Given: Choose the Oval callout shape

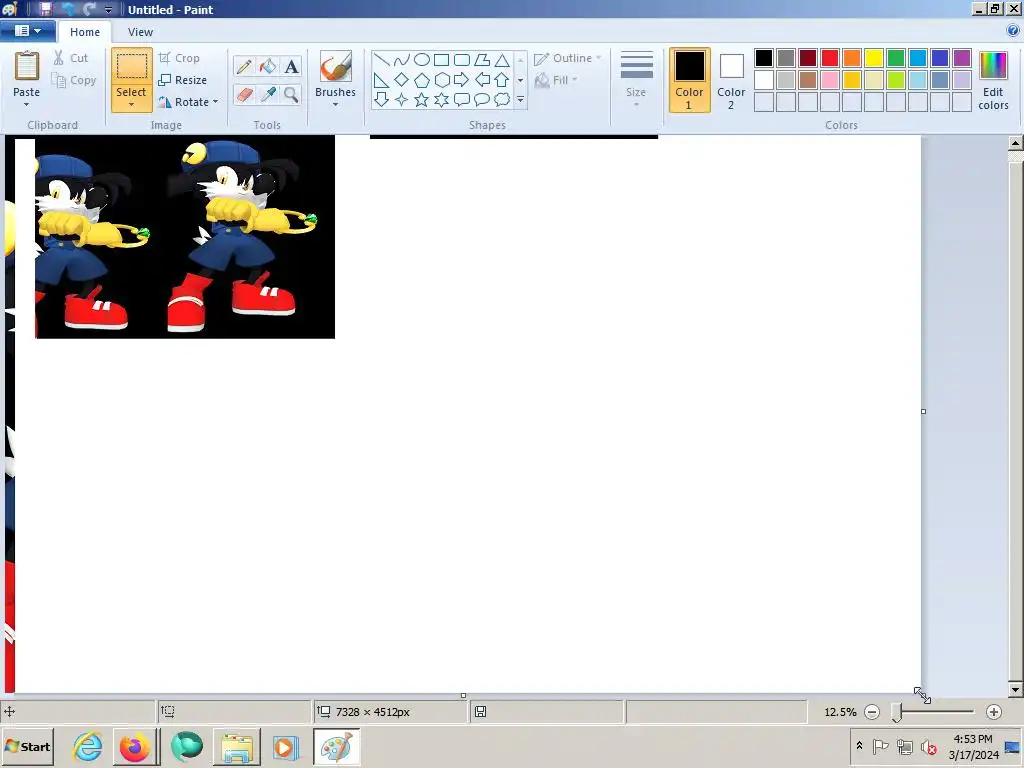Looking at the screenshot, I should (x=482, y=100).
